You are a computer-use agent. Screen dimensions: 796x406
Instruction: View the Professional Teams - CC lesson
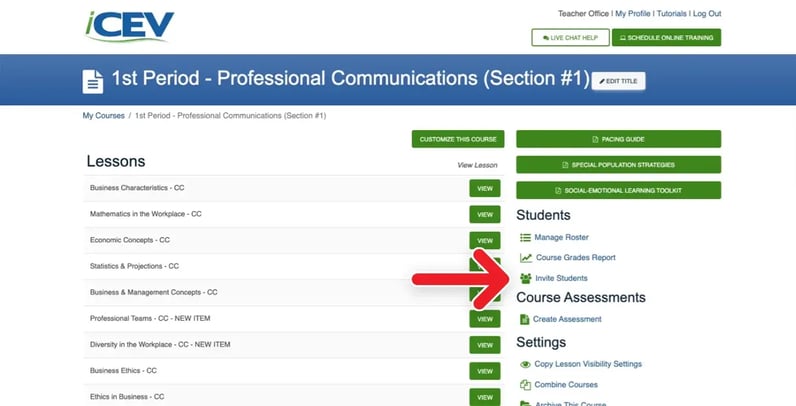point(485,319)
